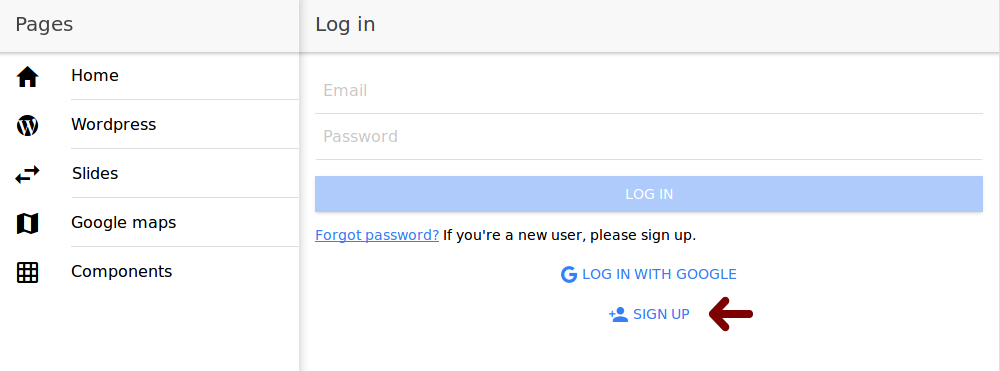1000x371 pixels.
Task: Navigate to the Google maps page
Action: [149, 223]
